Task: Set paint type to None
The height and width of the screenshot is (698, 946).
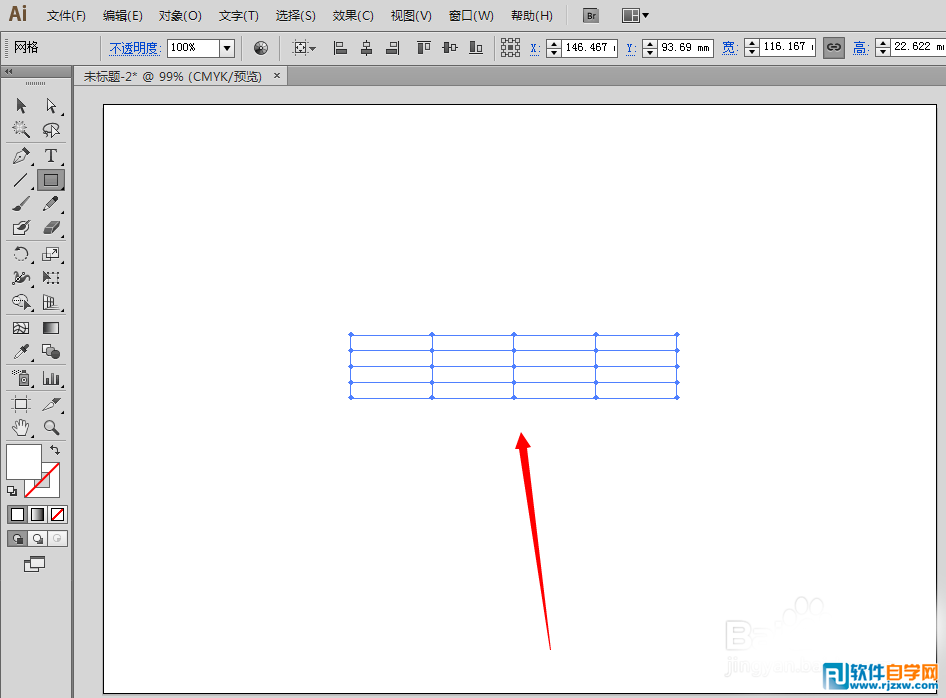Action: point(57,515)
